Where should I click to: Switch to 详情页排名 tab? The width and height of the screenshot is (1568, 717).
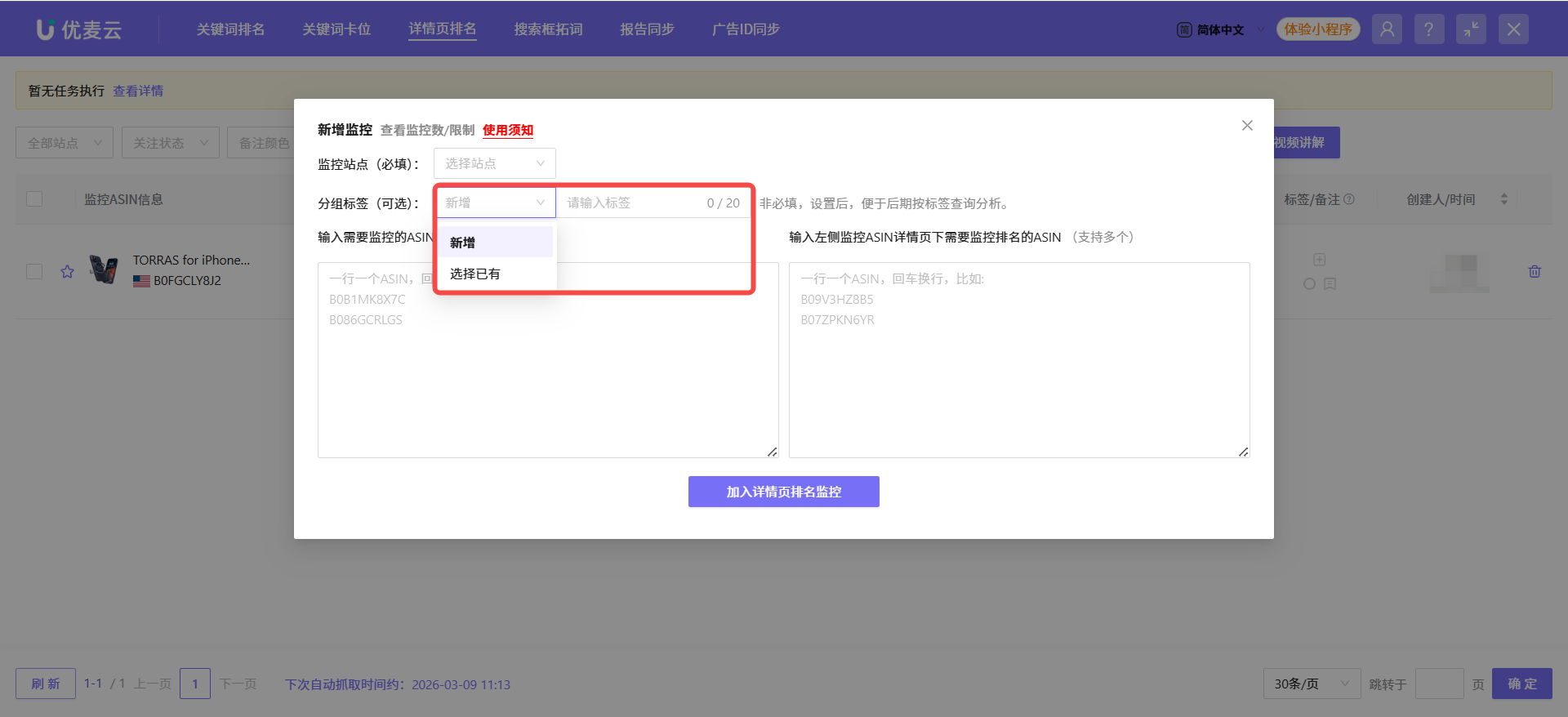click(443, 29)
